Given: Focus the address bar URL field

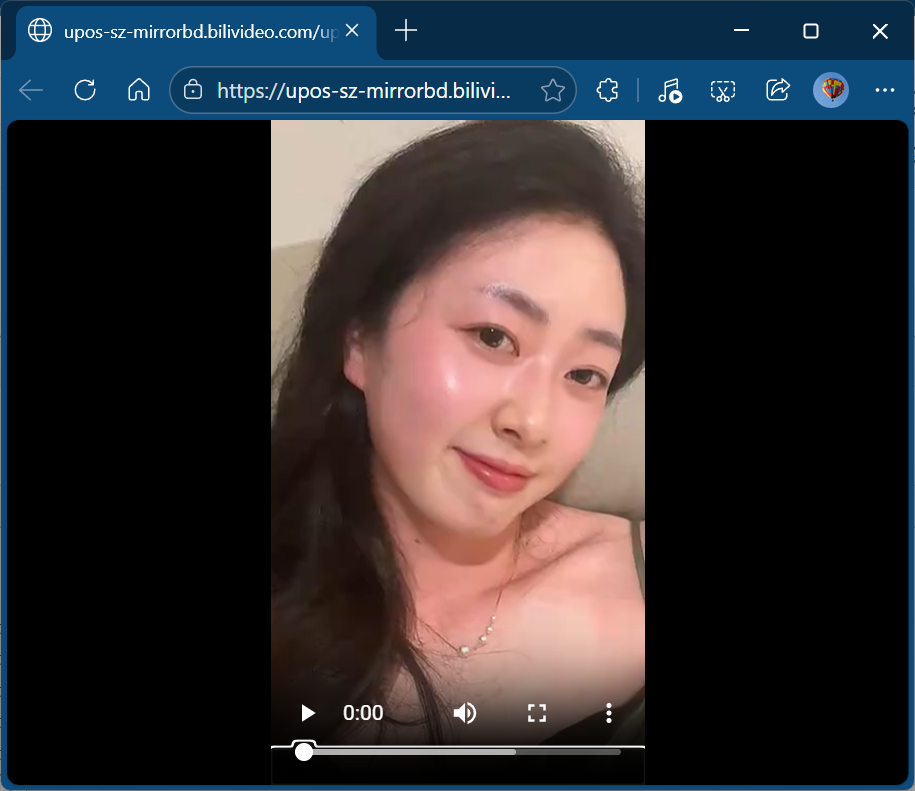Looking at the screenshot, I should pyautogui.click(x=364, y=91).
